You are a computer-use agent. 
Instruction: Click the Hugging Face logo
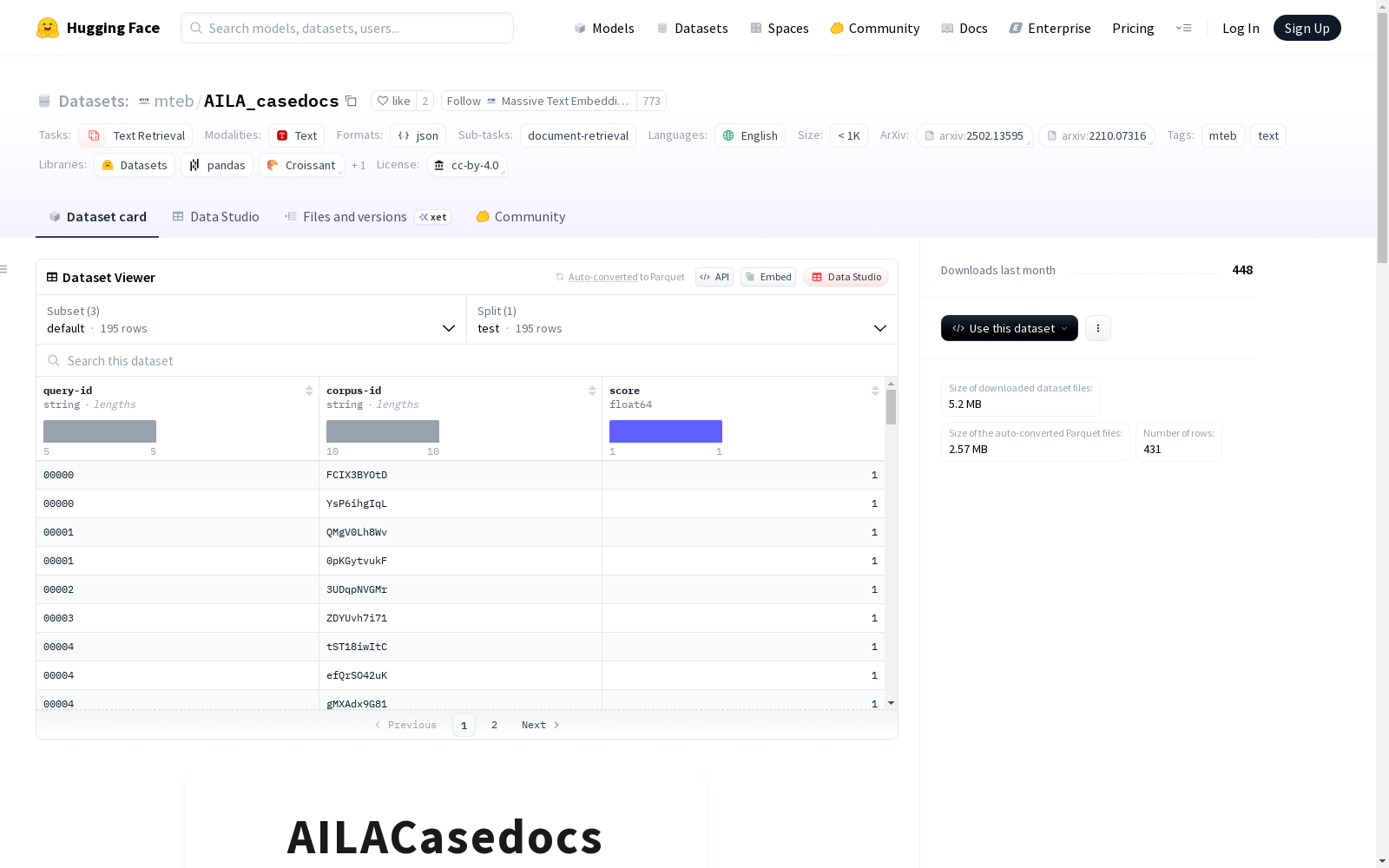98,28
